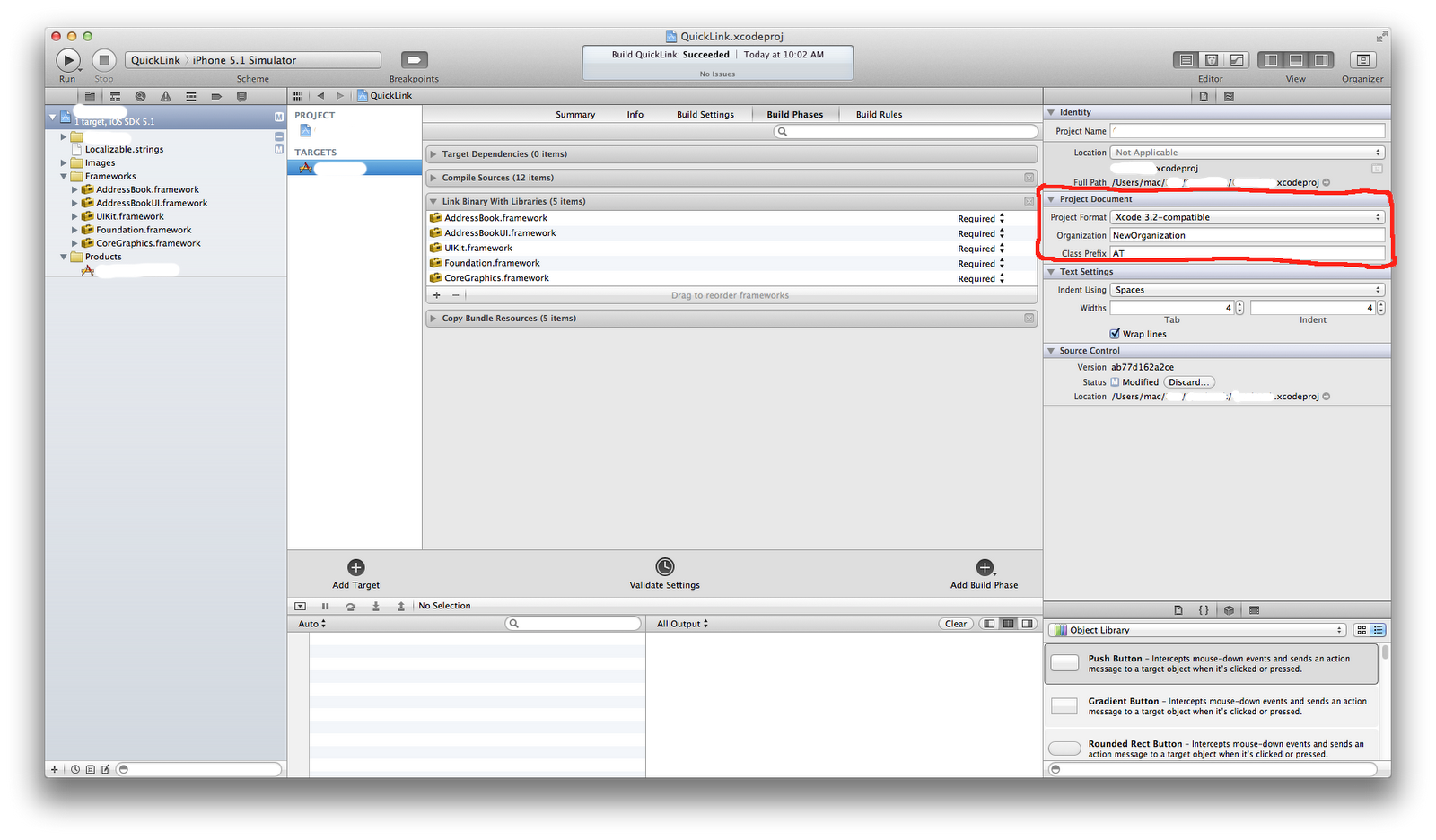The image size is (1436, 840).
Task: Select the Version editor
Action: (1237, 60)
